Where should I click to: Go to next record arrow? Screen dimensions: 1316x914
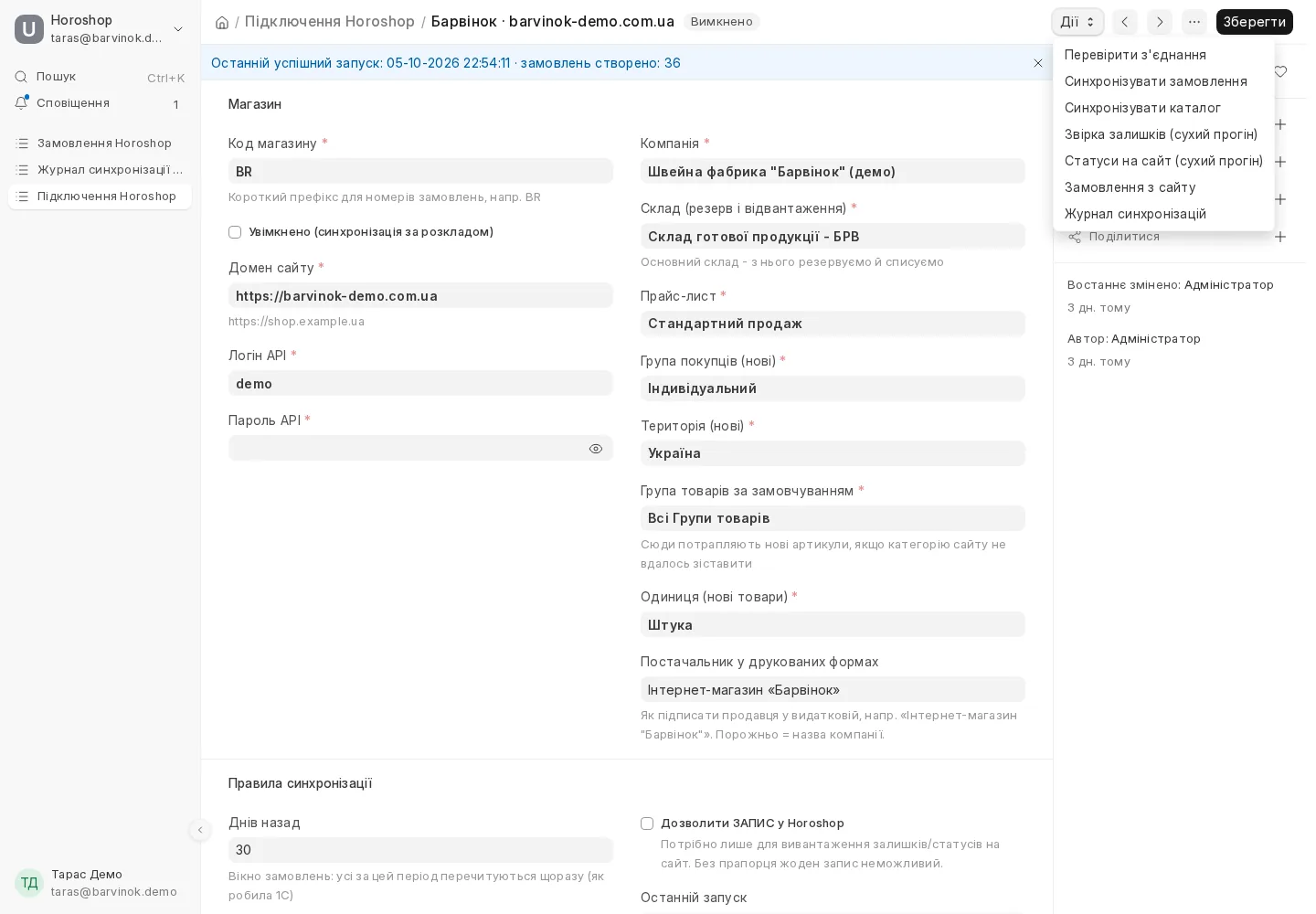tap(1160, 22)
